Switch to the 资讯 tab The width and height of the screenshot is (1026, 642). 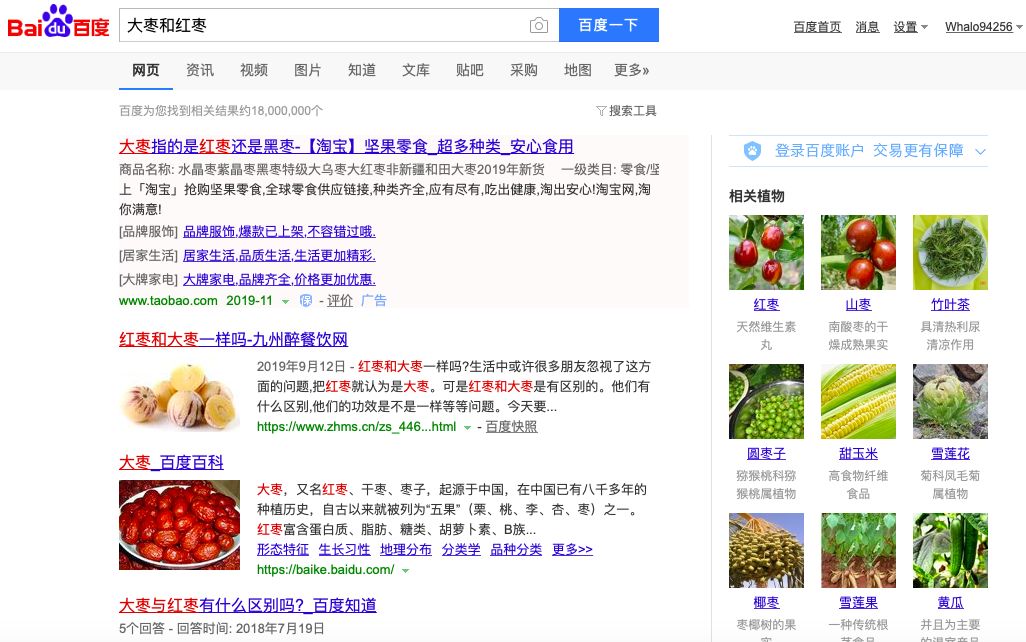click(200, 70)
